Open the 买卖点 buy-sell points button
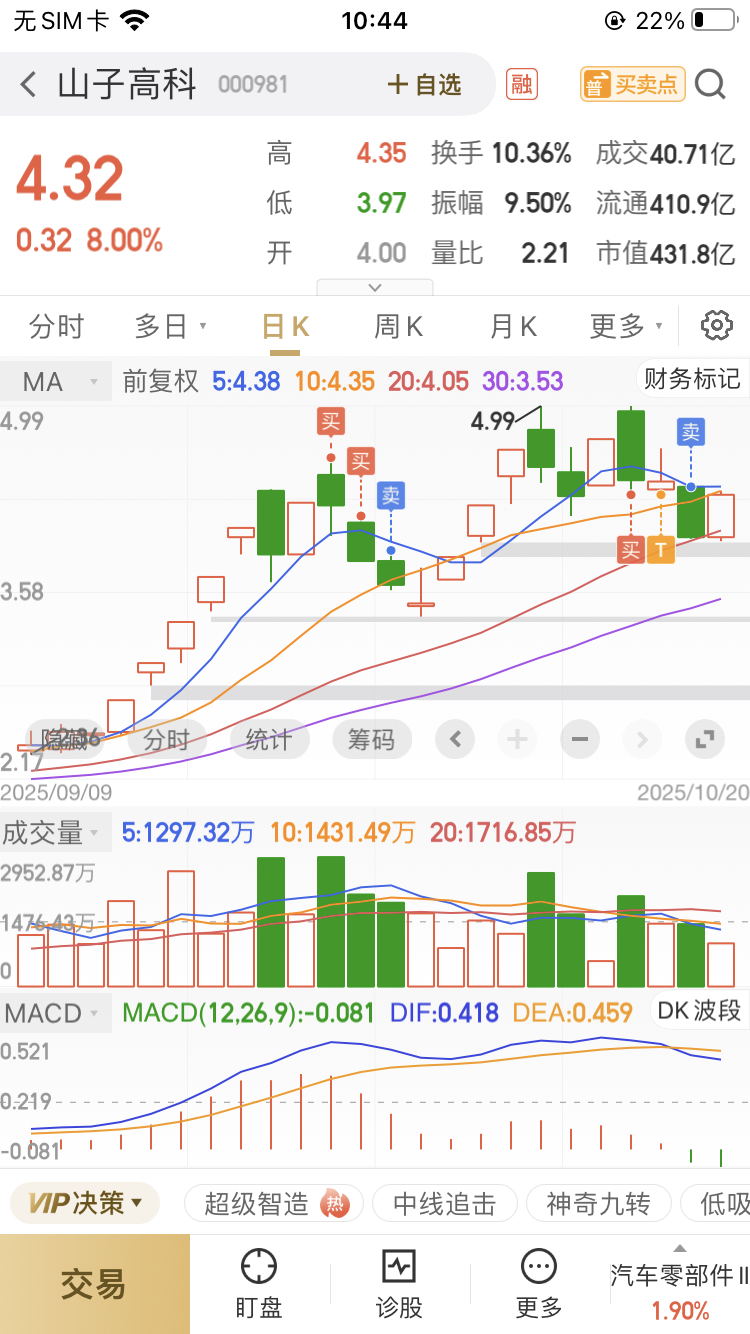This screenshot has height=1334, width=750. coord(631,84)
